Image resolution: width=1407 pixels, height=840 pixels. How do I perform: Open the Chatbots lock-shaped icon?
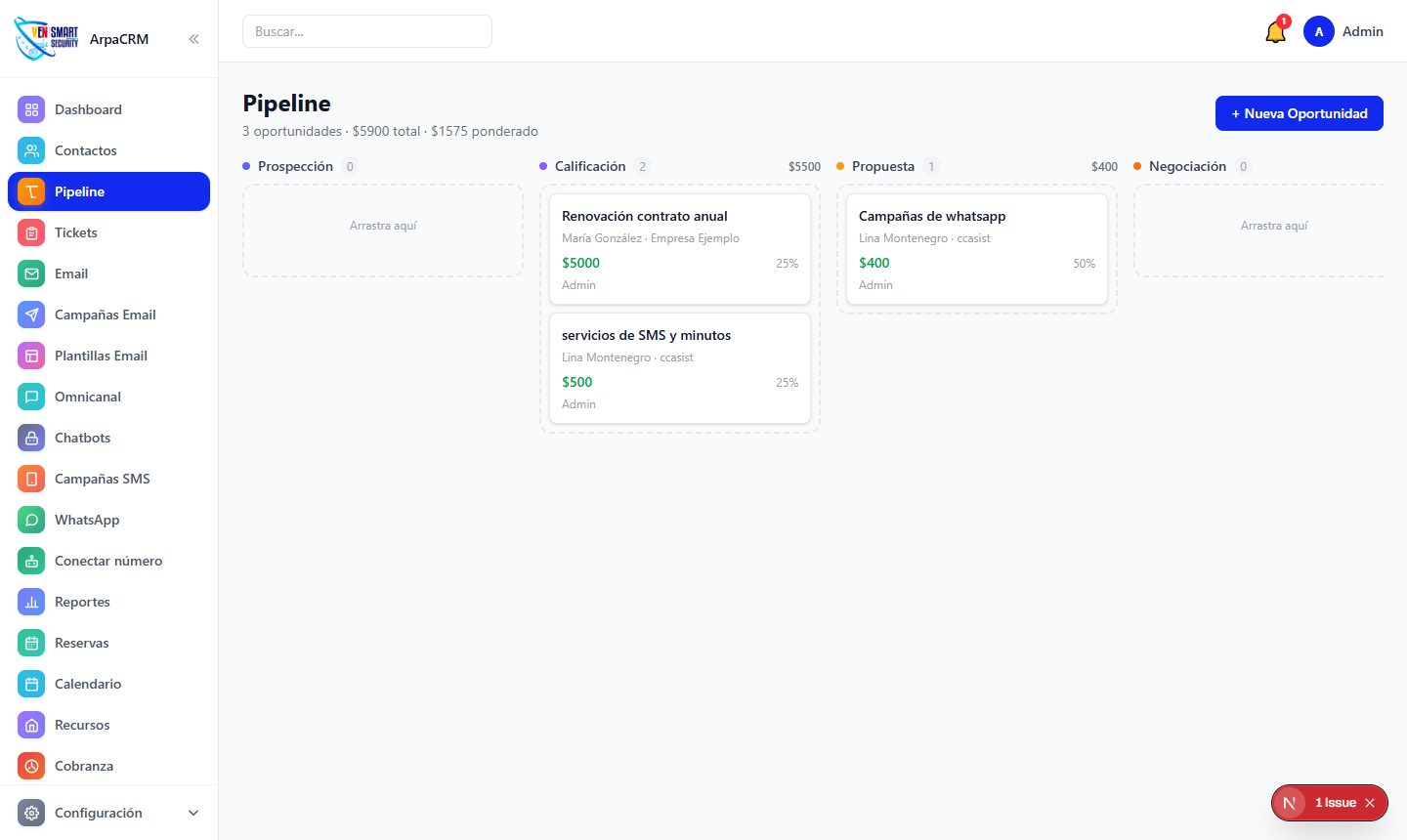pos(31,438)
